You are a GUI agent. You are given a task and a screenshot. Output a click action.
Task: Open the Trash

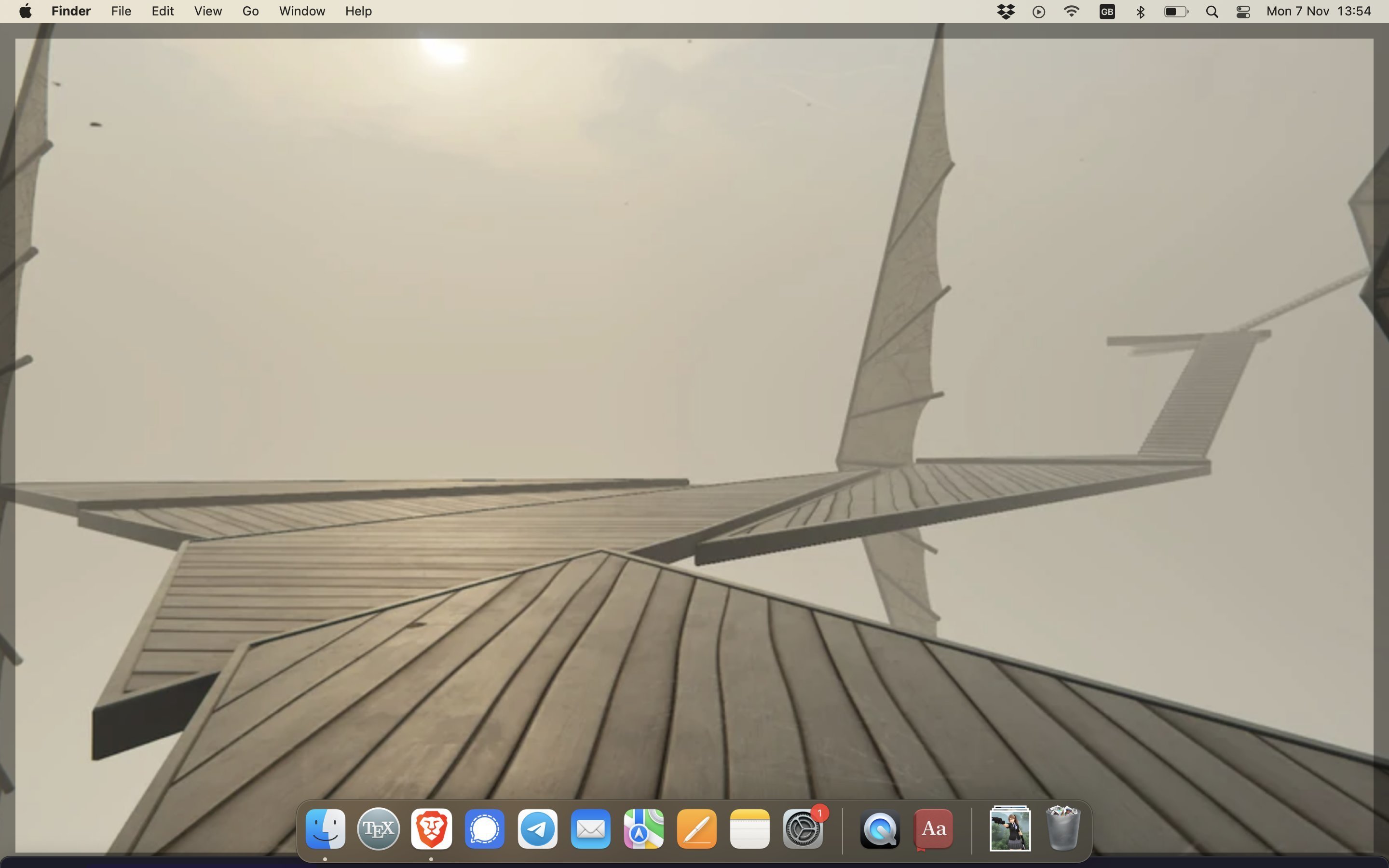1063,829
